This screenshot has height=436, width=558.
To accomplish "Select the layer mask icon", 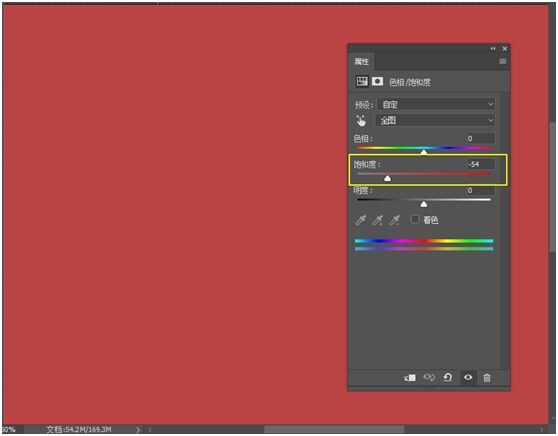I will click(x=377, y=82).
